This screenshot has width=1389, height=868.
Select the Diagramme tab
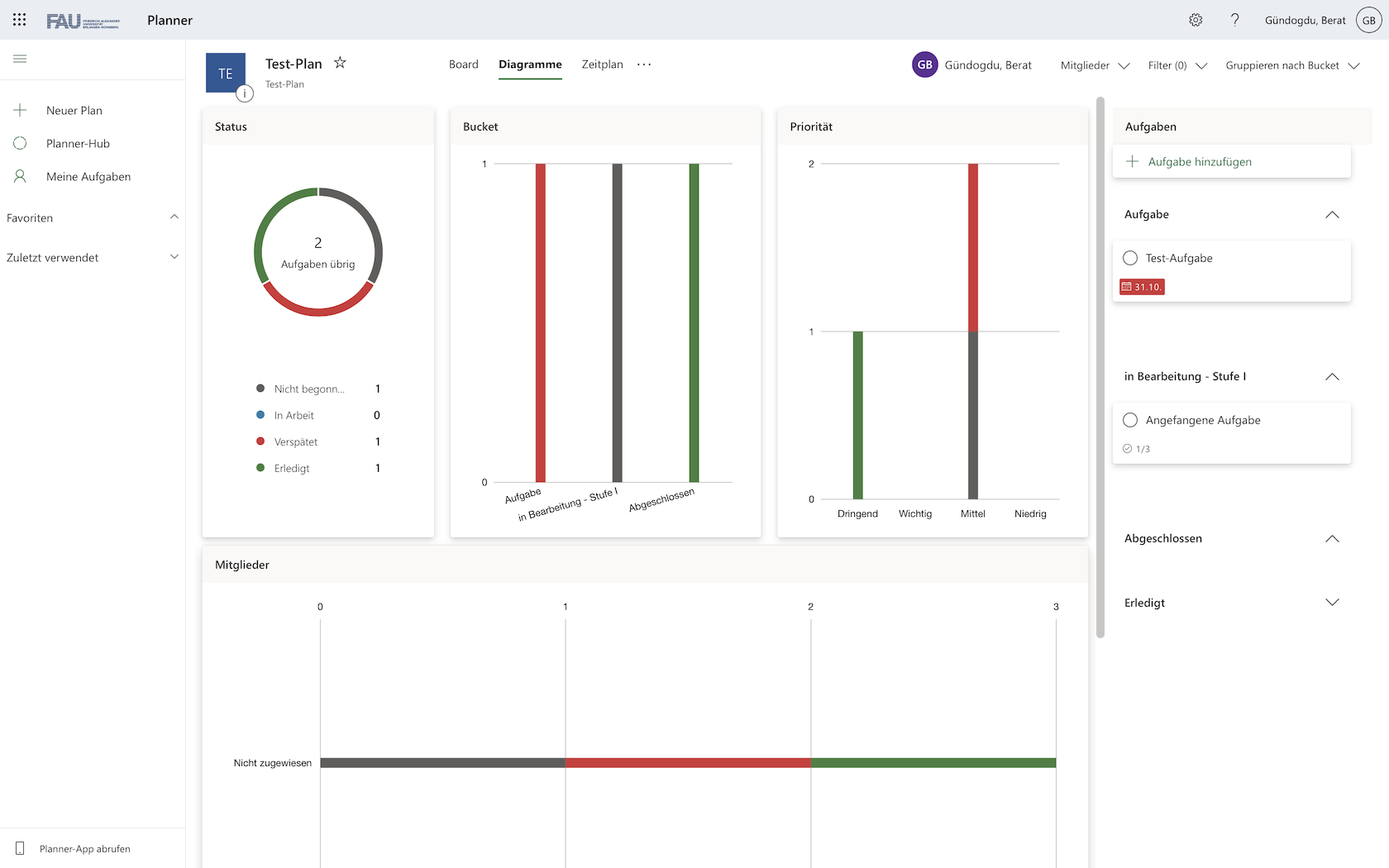tap(530, 64)
